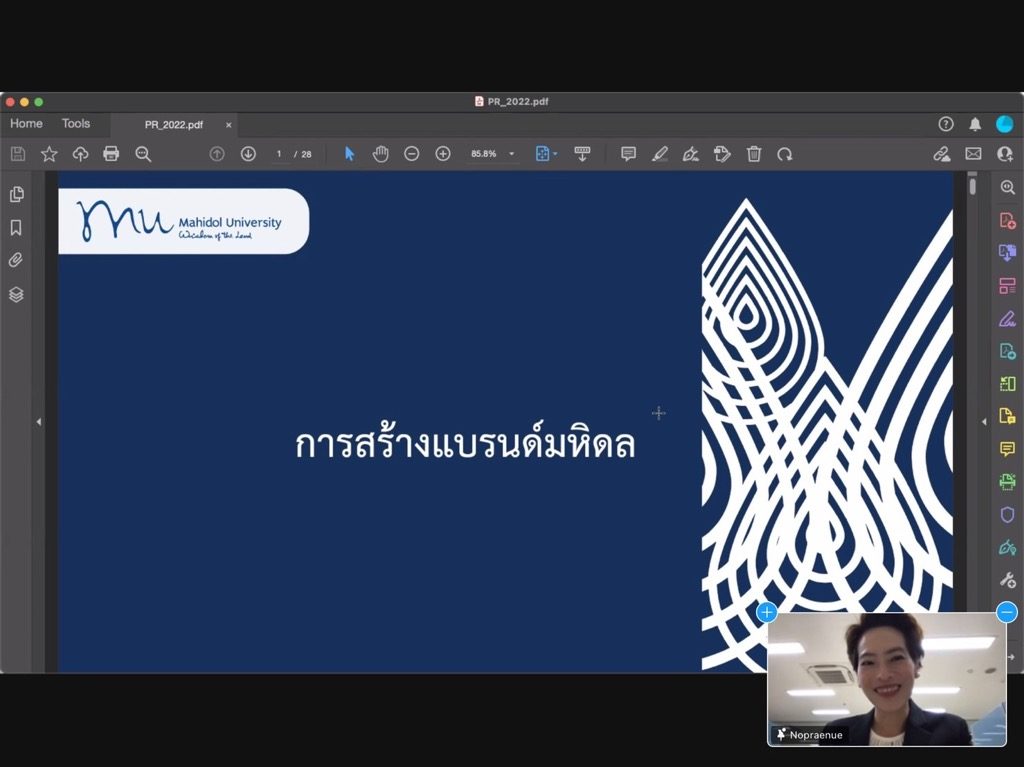Click the cloud upload icon
The width and height of the screenshot is (1024, 767).
tap(80, 154)
